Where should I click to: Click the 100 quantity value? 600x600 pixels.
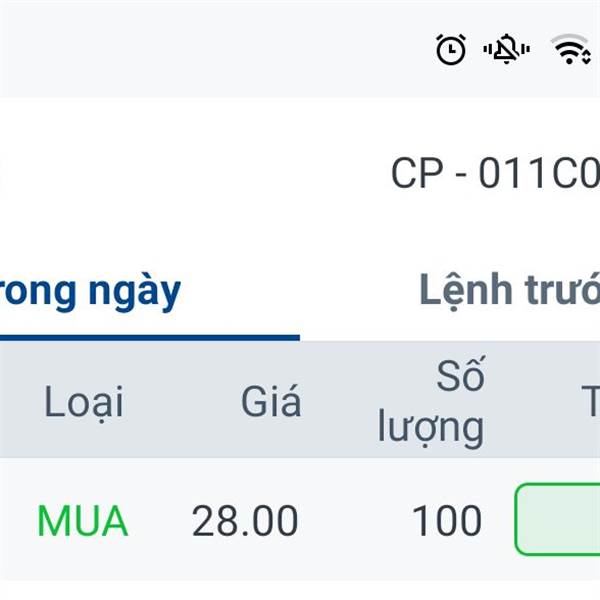pos(446,521)
